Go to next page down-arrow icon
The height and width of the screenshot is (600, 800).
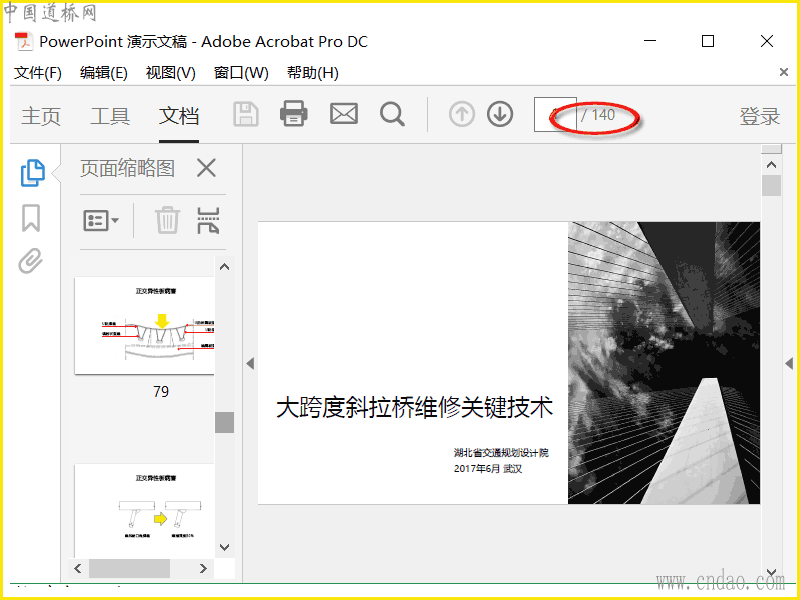(500, 114)
